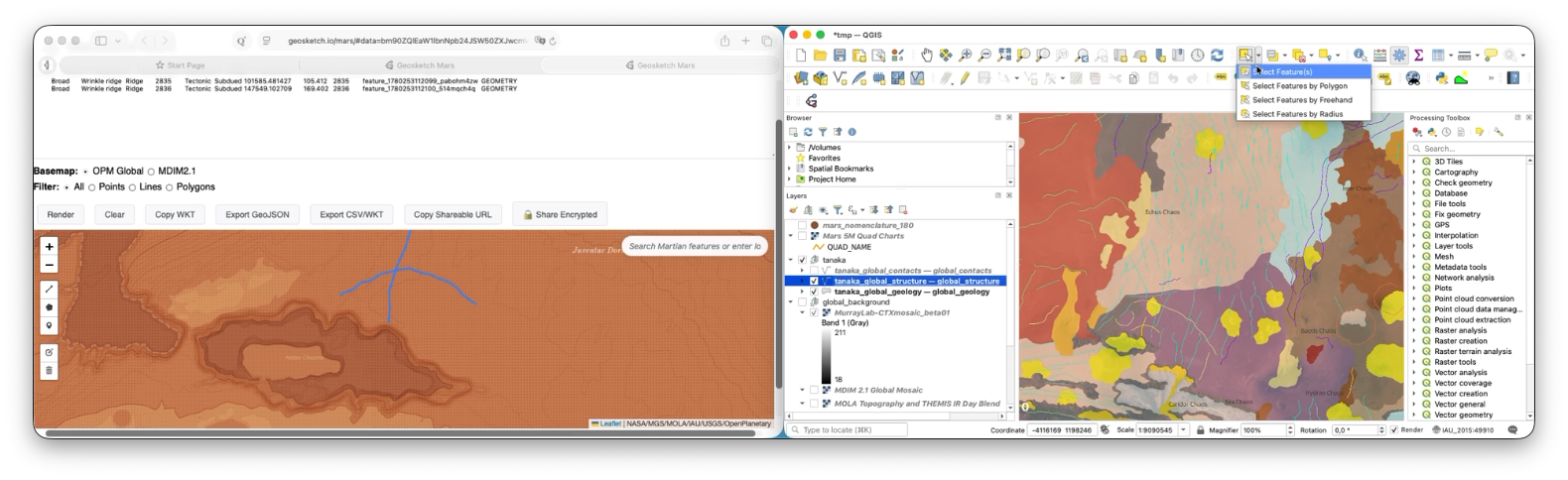
Task: Select the draw marker tool on Geosketch map
Action: pyautogui.click(x=49, y=325)
